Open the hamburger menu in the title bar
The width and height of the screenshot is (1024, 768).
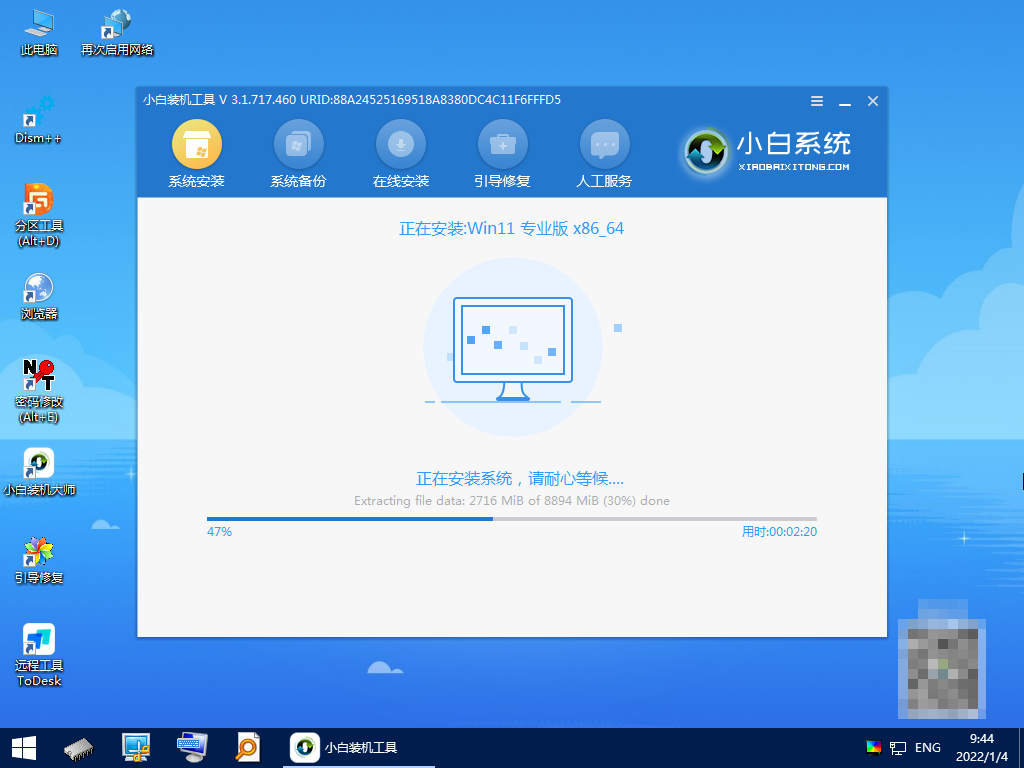click(816, 100)
